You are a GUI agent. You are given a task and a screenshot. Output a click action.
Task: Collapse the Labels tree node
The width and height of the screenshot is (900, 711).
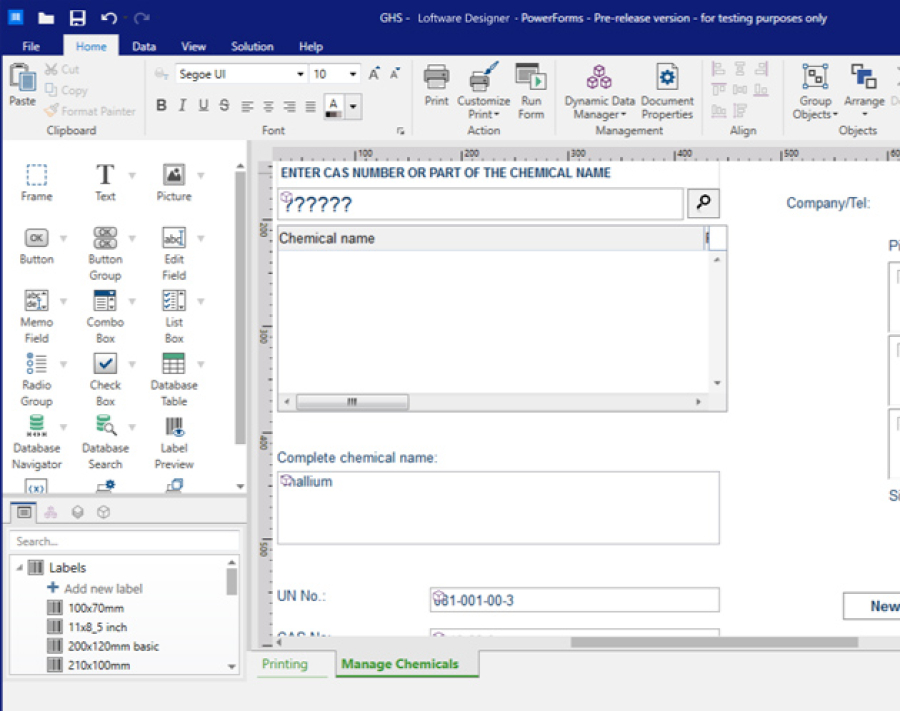pyautogui.click(x=20, y=567)
